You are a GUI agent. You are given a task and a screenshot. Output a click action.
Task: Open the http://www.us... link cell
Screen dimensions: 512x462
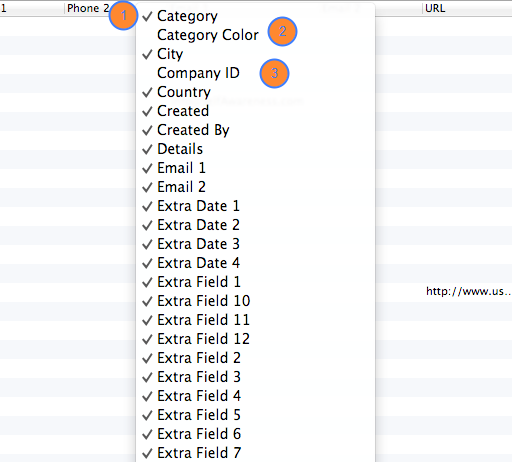[468, 292]
